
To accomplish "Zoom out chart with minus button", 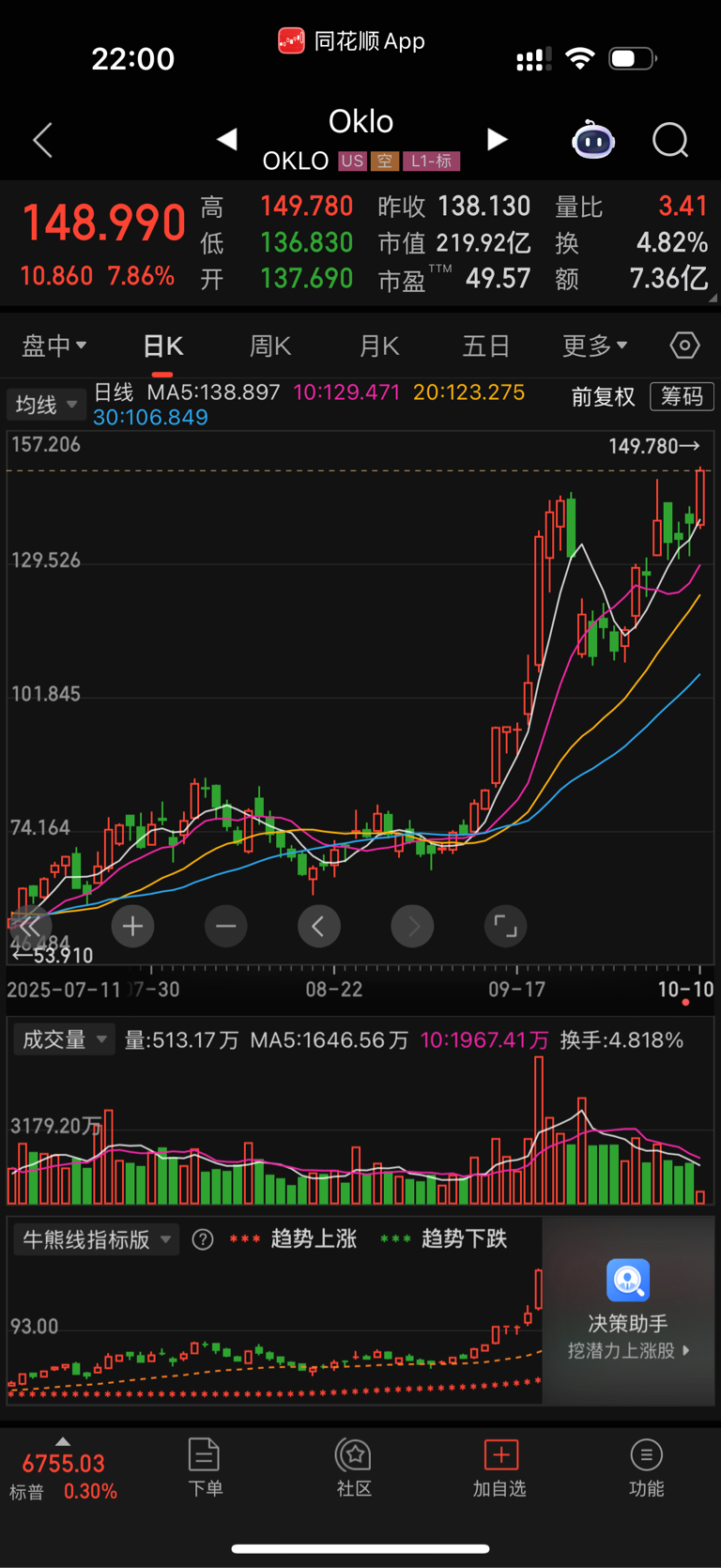I will [225, 927].
